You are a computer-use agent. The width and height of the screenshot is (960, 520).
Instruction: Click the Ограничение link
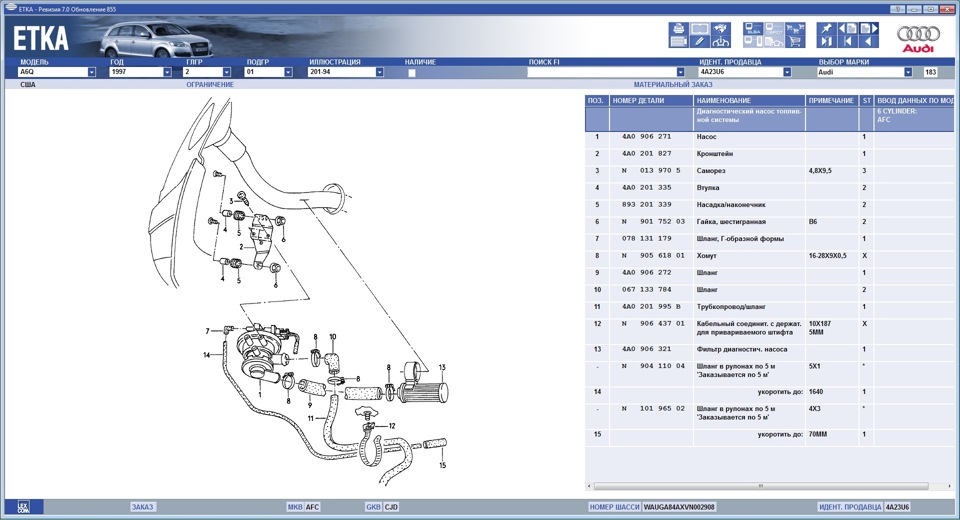pyautogui.click(x=210, y=85)
